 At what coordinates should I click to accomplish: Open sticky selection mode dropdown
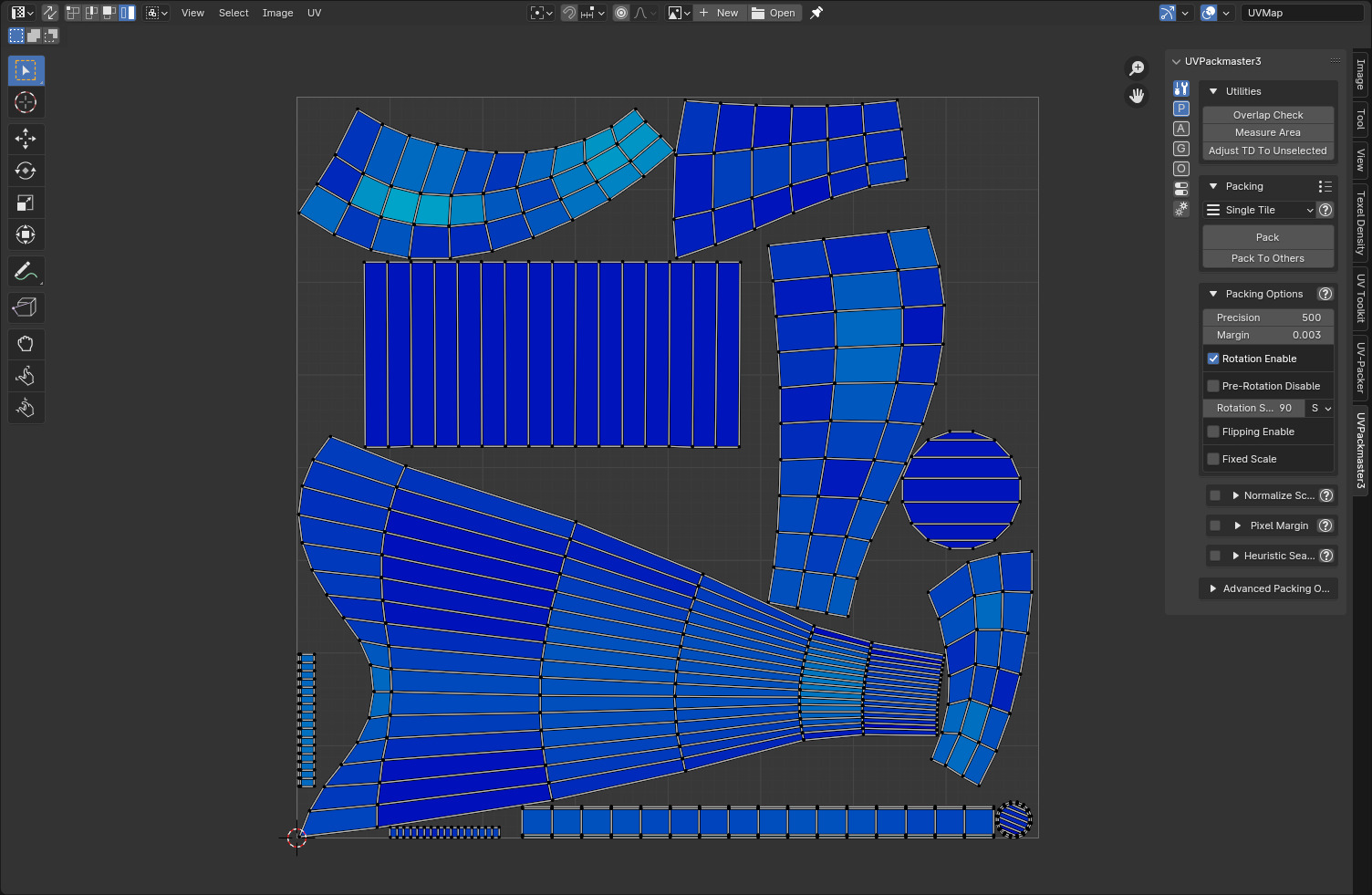pos(157,13)
